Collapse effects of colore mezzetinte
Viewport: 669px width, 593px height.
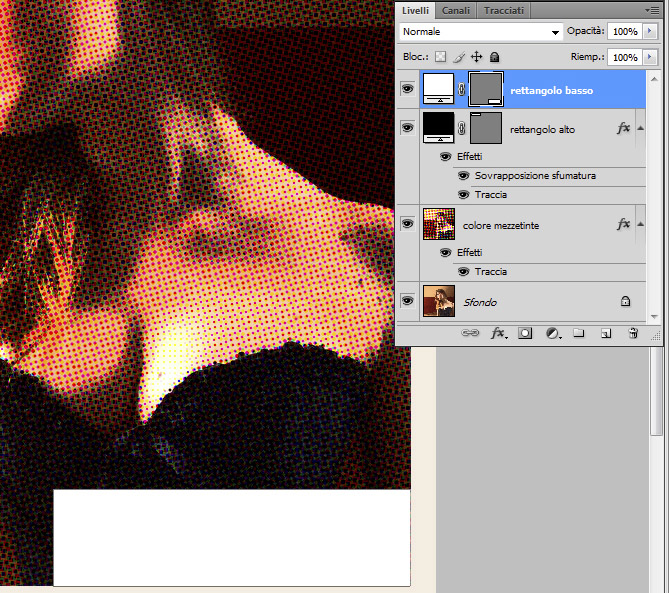pyautogui.click(x=640, y=224)
